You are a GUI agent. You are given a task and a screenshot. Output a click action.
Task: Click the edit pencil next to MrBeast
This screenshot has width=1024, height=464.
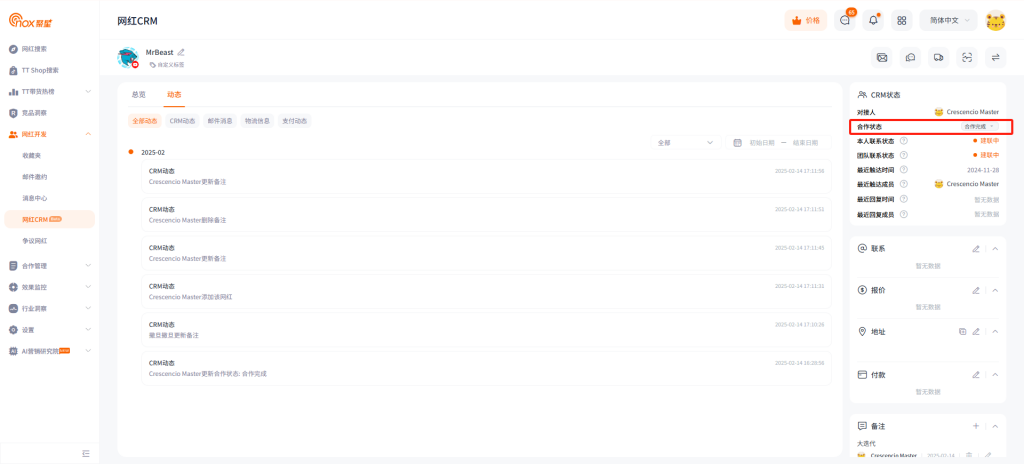181,52
